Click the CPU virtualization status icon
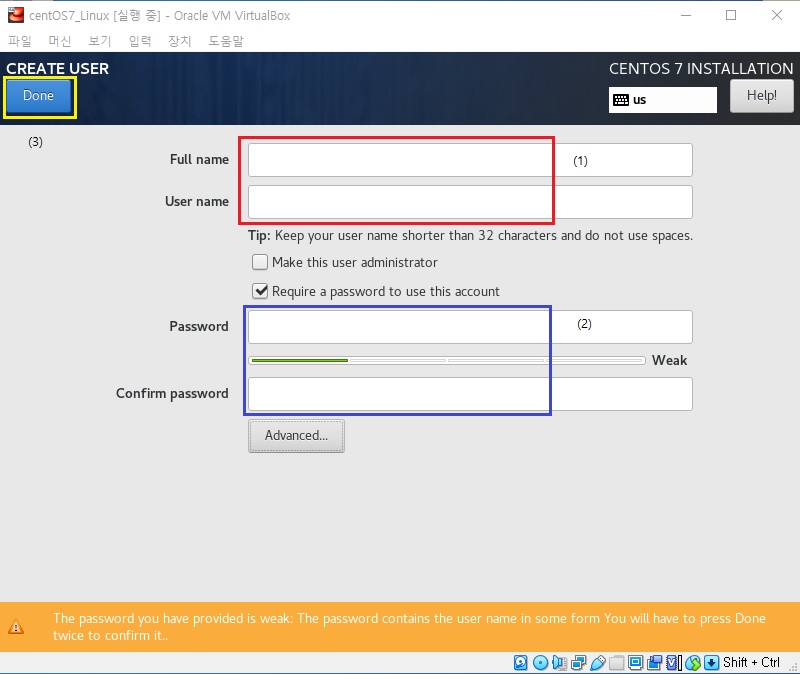 [x=674, y=662]
